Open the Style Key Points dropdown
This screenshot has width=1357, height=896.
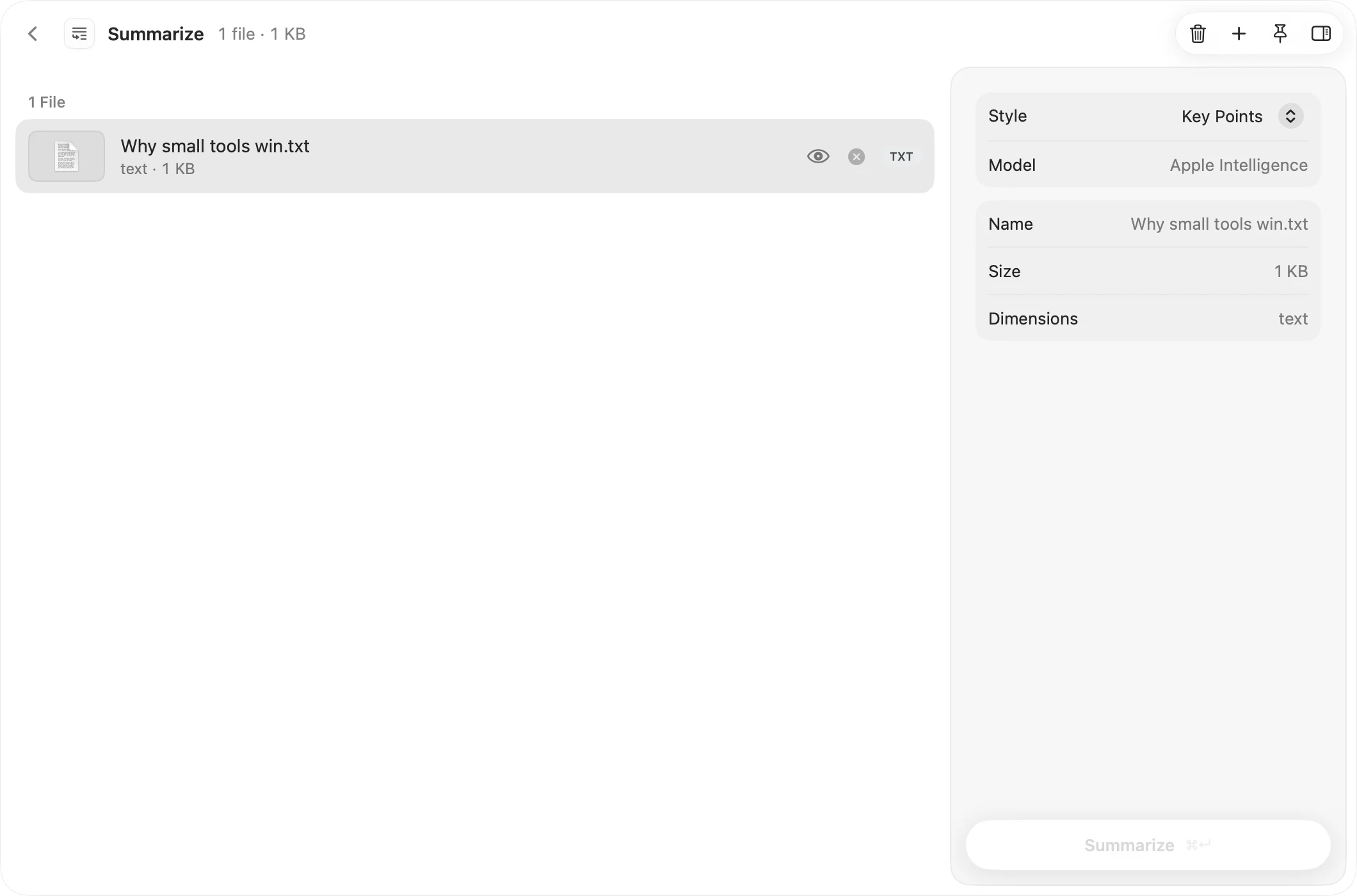[1242, 116]
